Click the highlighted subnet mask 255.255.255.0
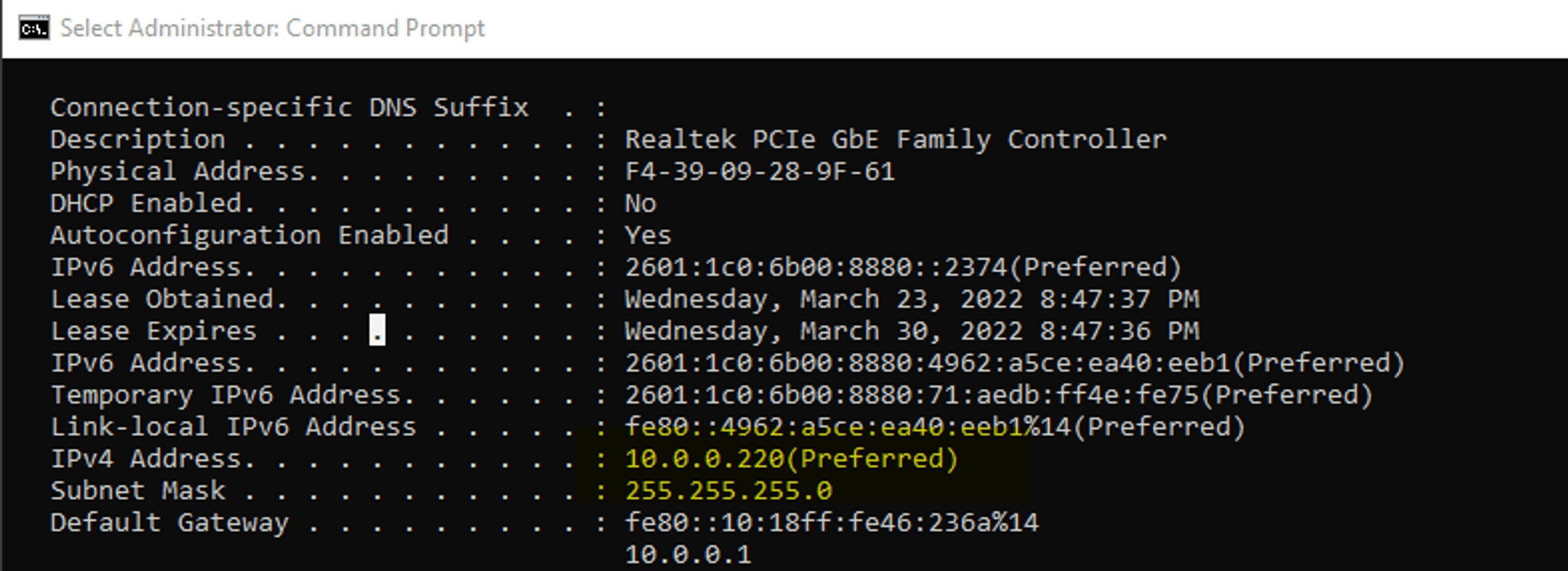This screenshot has width=1568, height=571. coord(728,490)
